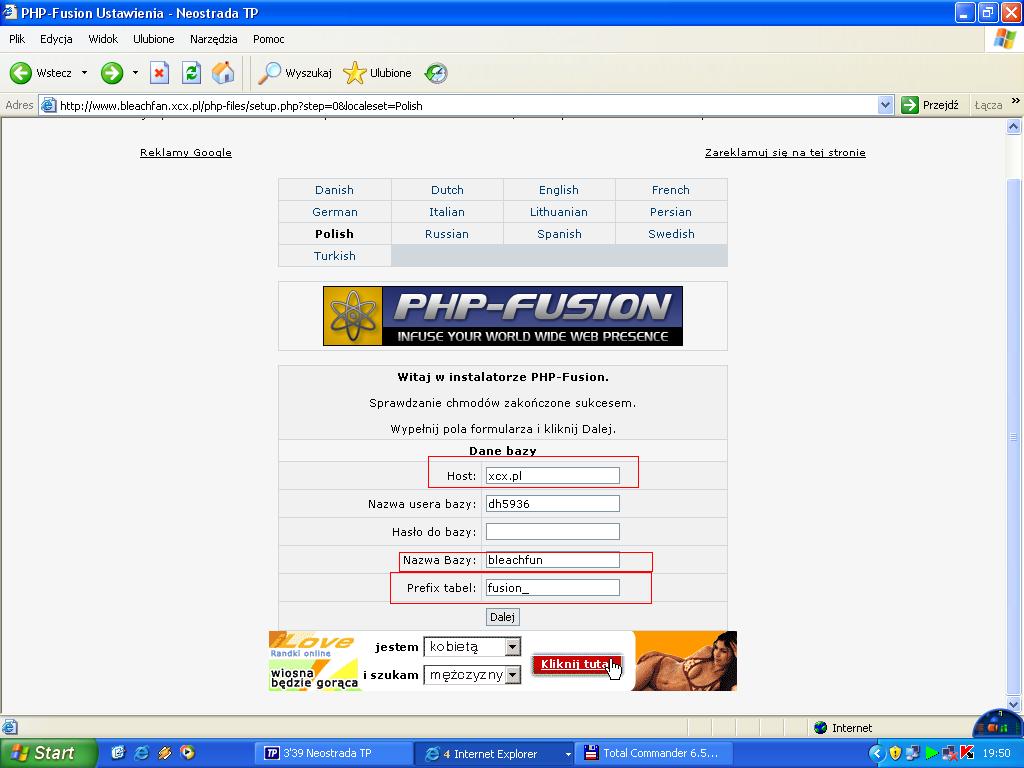Open Start menu
This screenshot has width=1024, height=768.
point(47,753)
